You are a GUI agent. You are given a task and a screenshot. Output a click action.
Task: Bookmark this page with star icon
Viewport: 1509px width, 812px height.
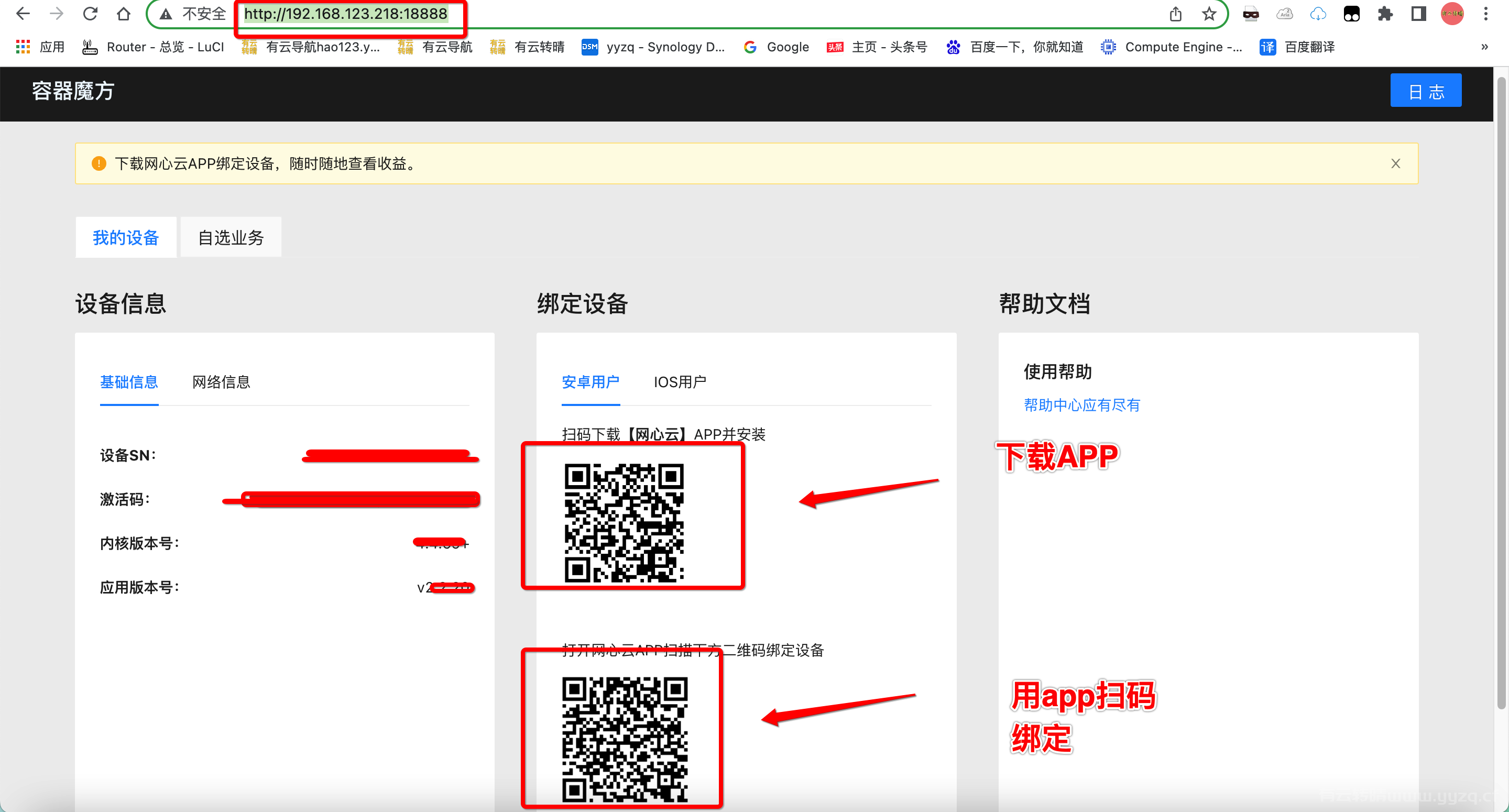point(1209,14)
